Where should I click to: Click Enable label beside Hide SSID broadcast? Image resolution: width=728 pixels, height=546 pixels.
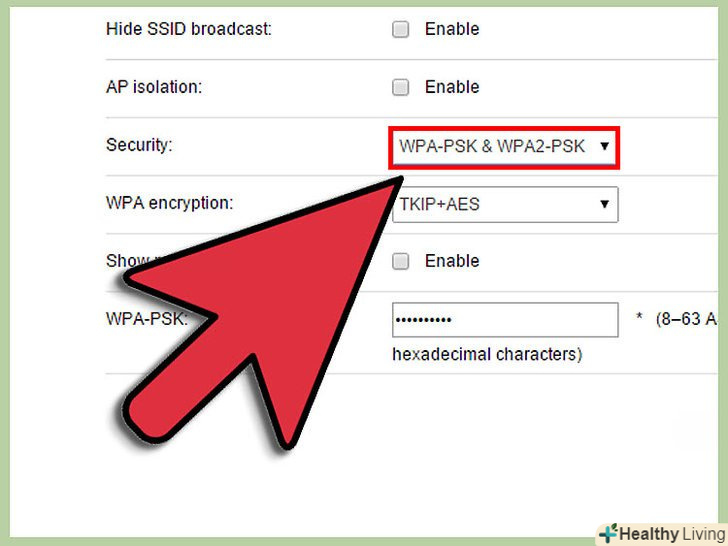[x=452, y=29]
